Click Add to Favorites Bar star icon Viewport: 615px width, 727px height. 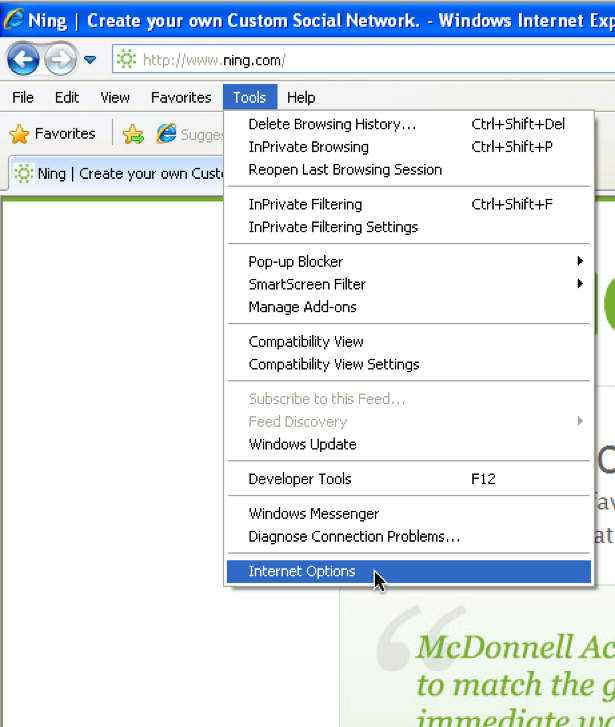133,134
